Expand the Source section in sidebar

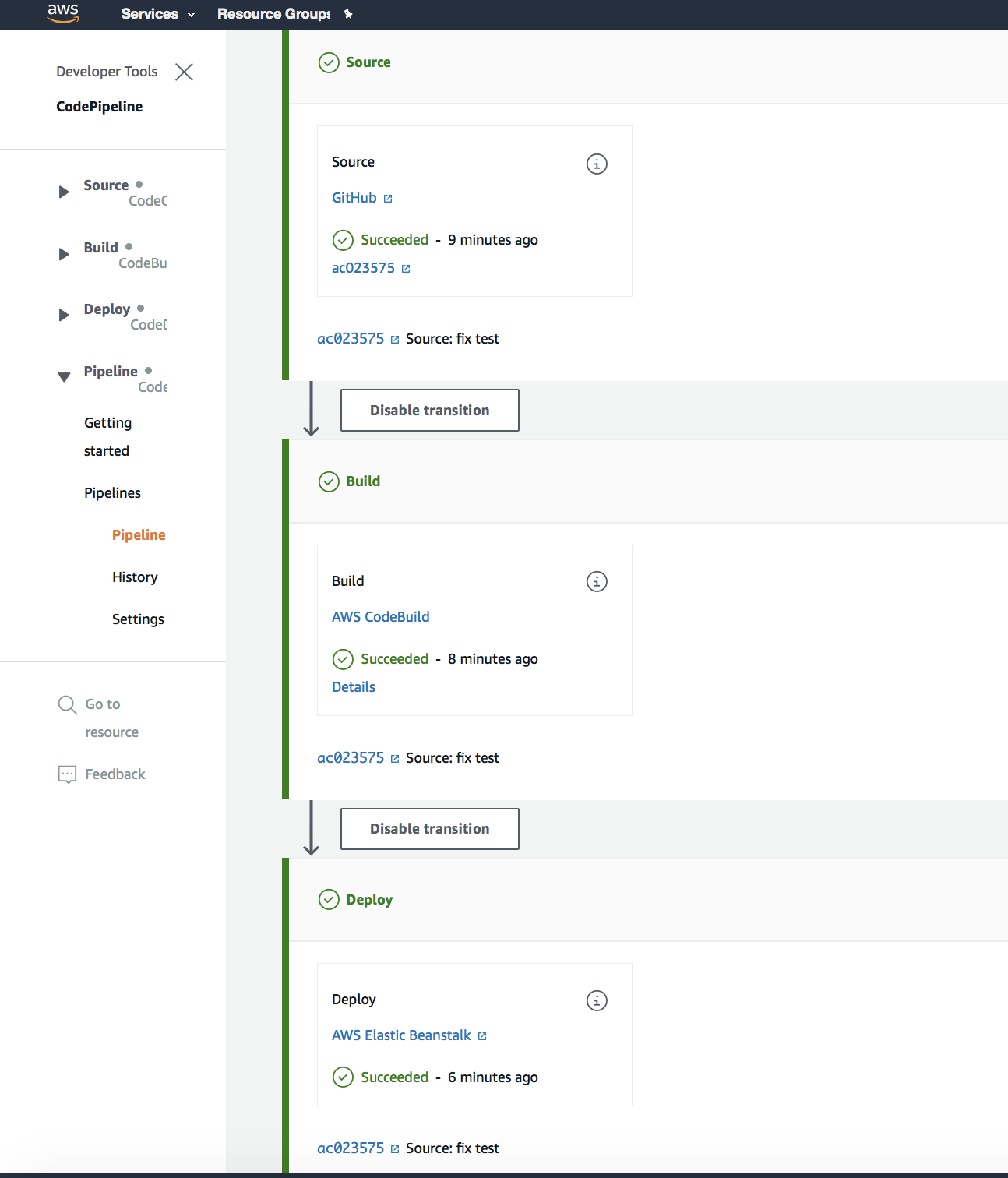pyautogui.click(x=64, y=192)
